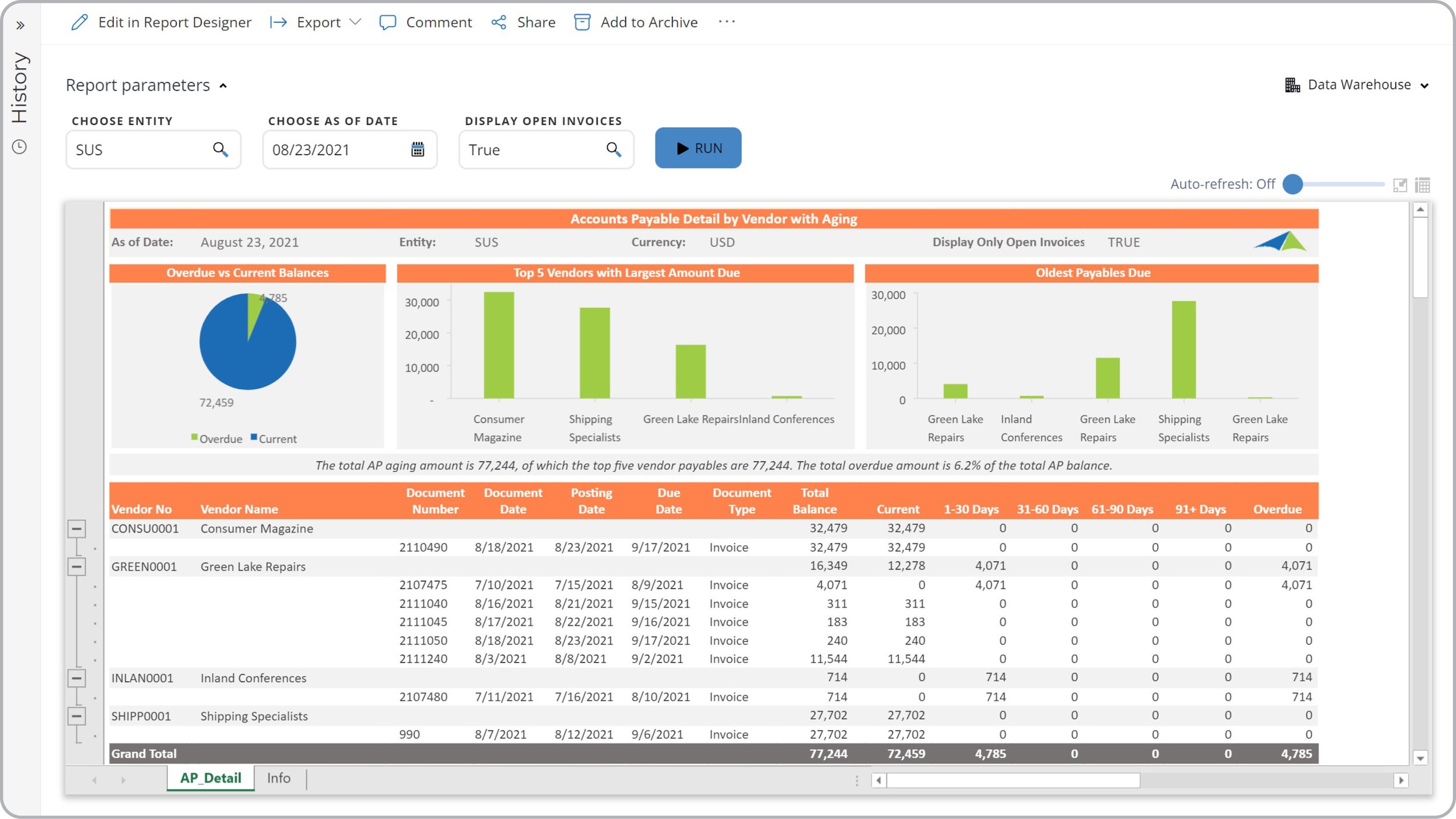Collapse the CONSU0001 vendor group
Viewport: 1456px width, 819px height.
(x=76, y=529)
